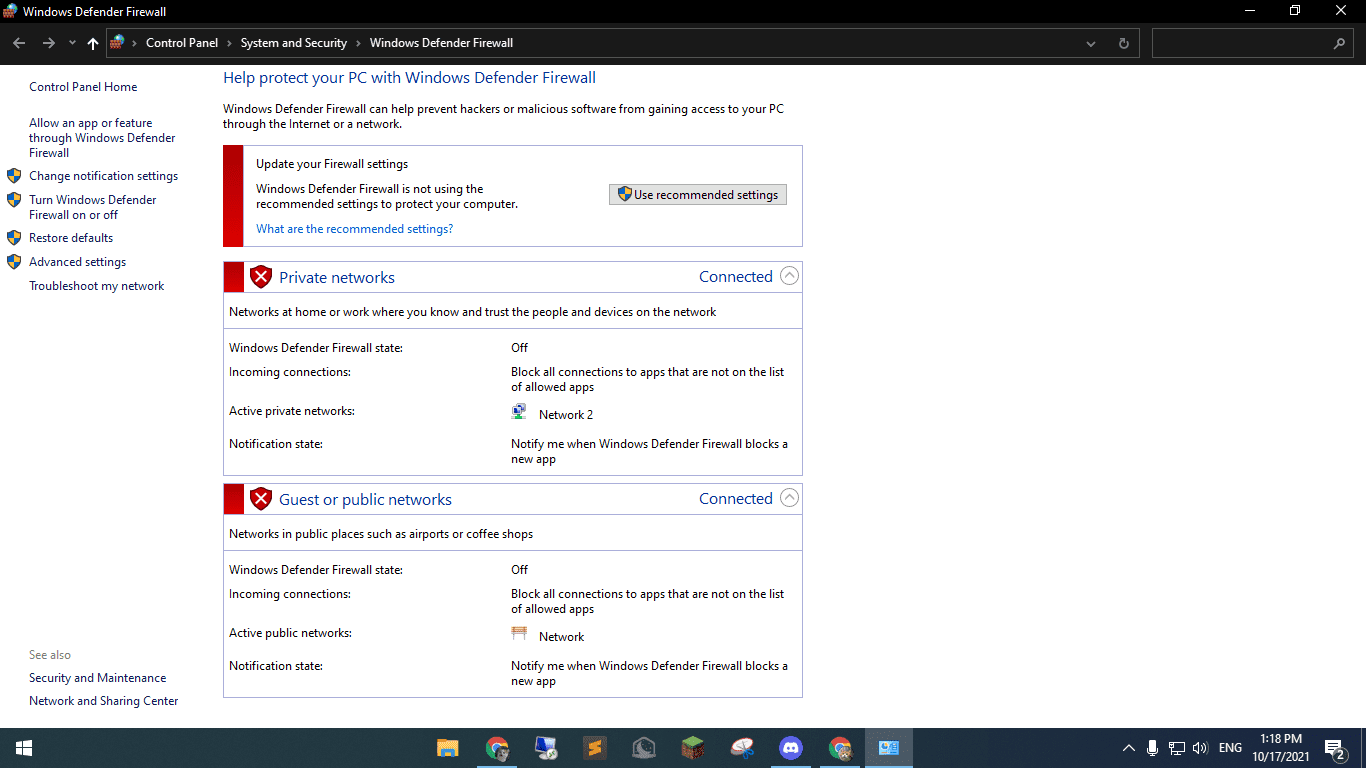
Task: Click the Active private networks label
Action: point(292,411)
